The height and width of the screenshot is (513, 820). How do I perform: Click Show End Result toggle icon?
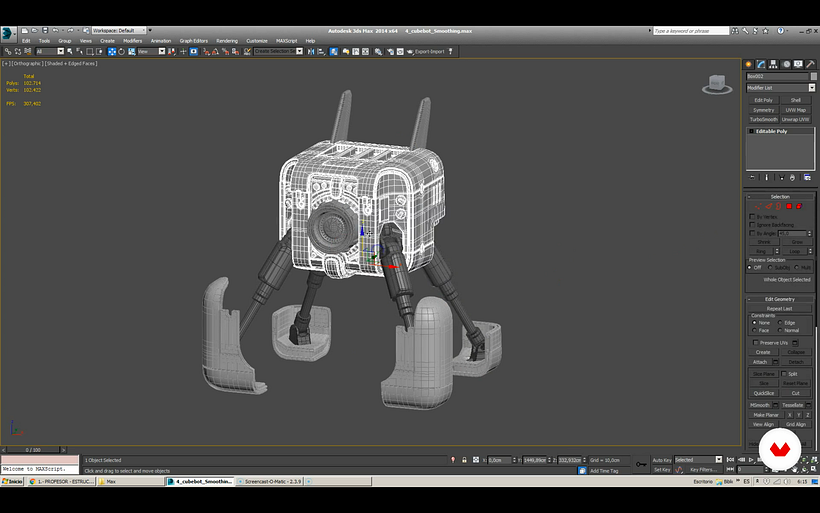pyautogui.click(x=767, y=178)
